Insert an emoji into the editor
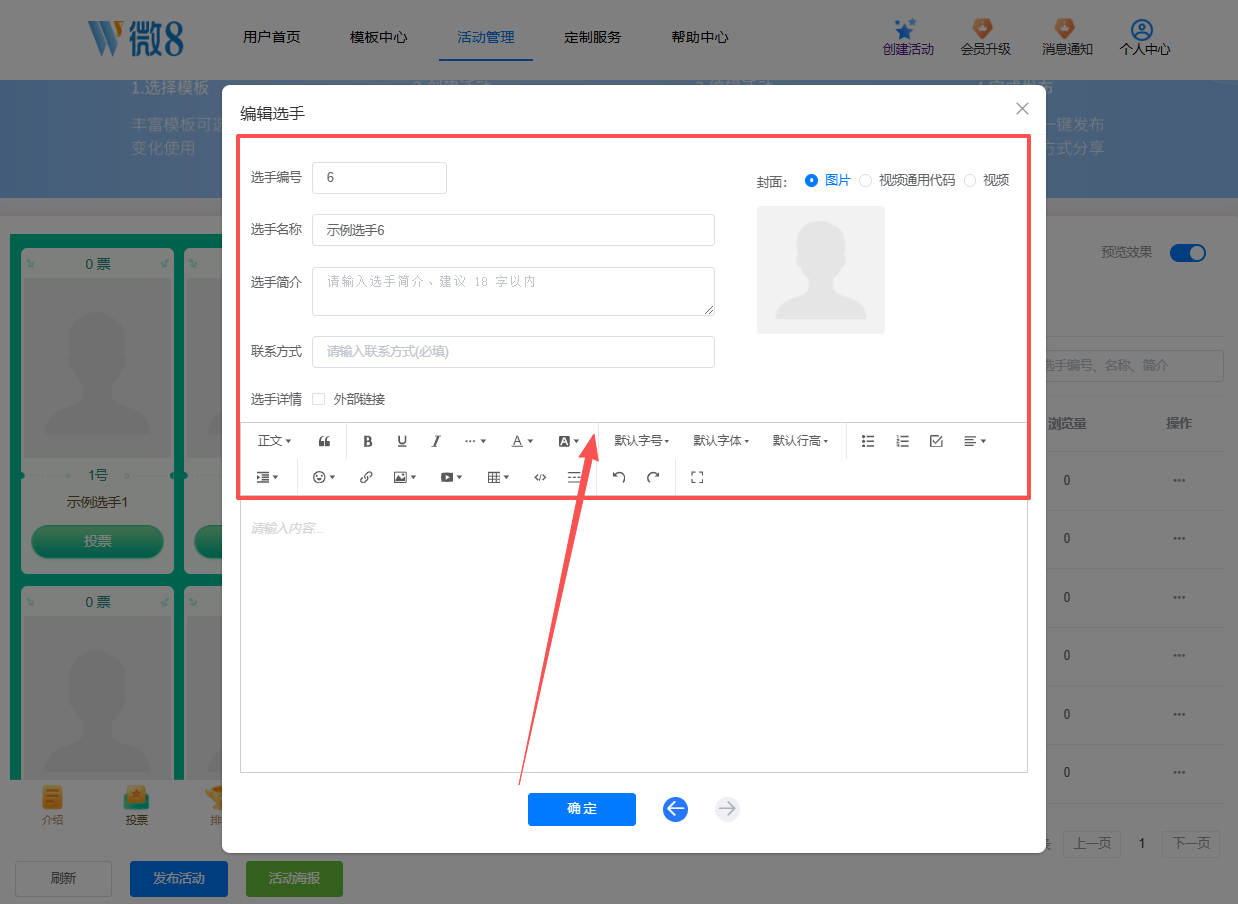The width and height of the screenshot is (1238, 904). [320, 477]
